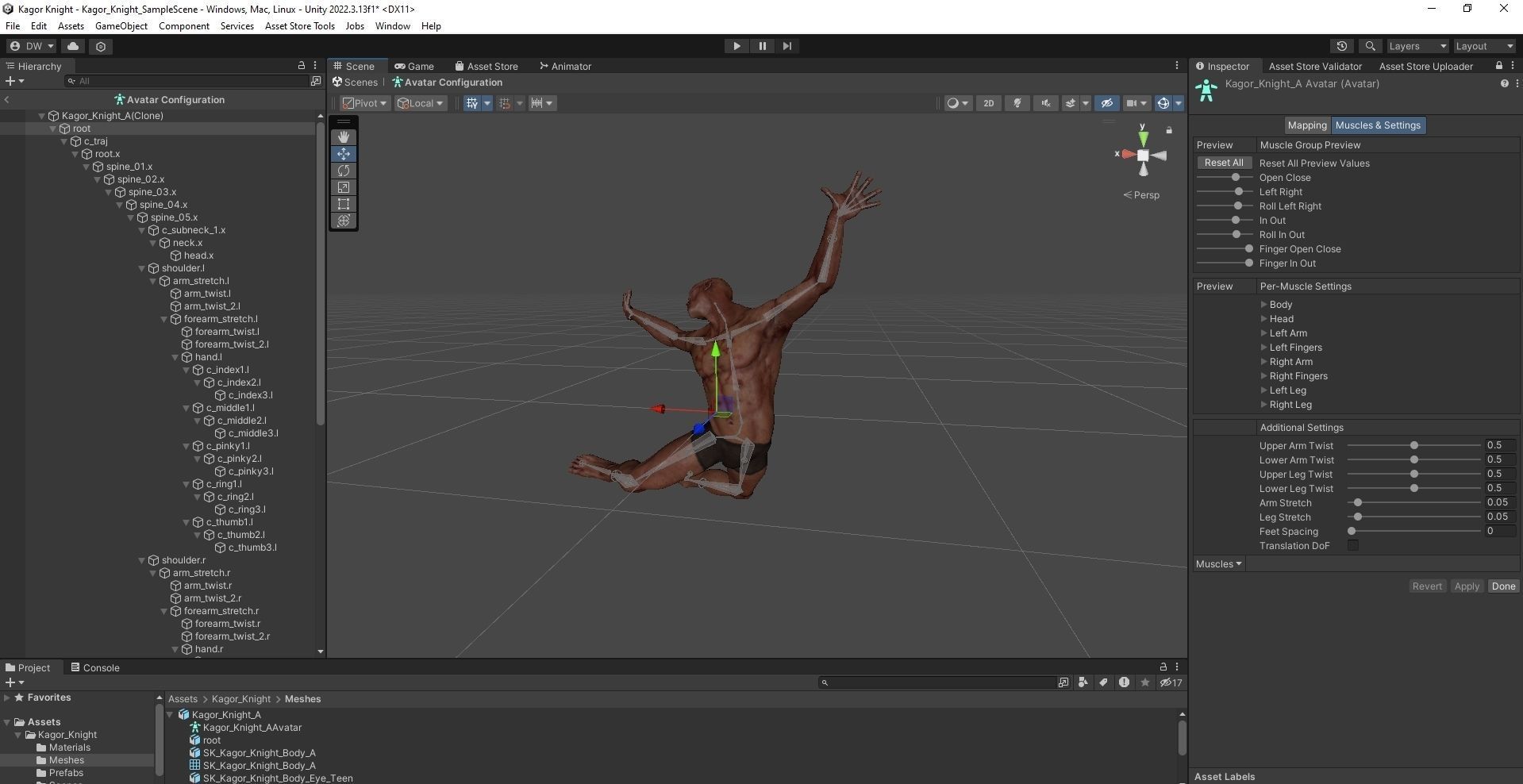
Task: Adjust the Upper Arm Twist slider
Action: pyautogui.click(x=1414, y=446)
